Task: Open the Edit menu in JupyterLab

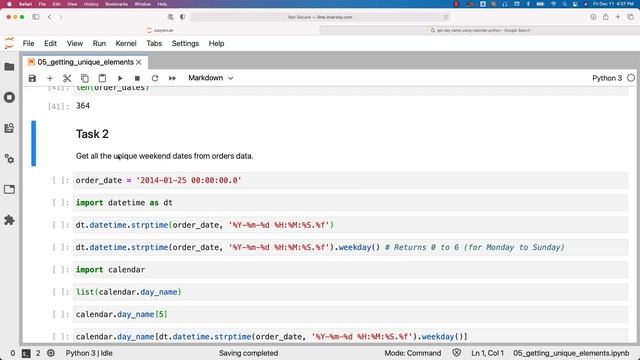Action: coord(50,43)
